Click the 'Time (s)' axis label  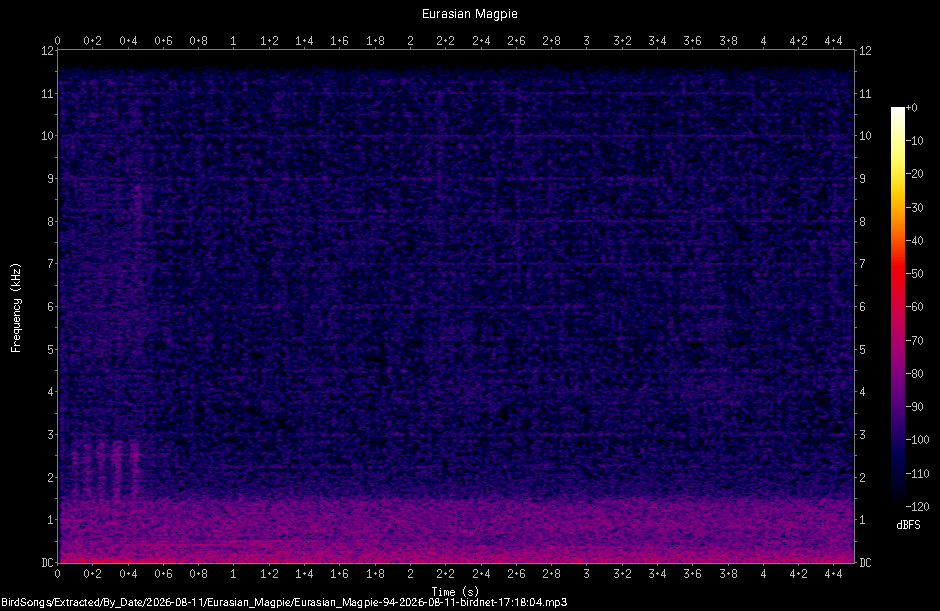[x=456, y=592]
